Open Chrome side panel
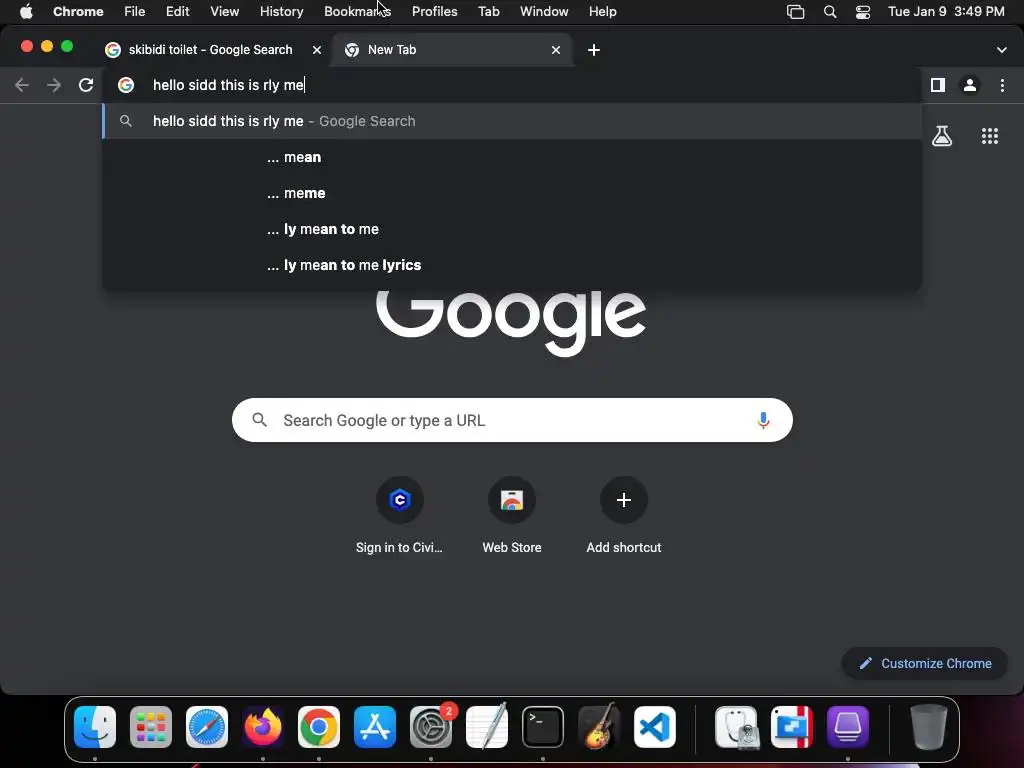Viewport: 1024px width, 768px height. point(938,85)
